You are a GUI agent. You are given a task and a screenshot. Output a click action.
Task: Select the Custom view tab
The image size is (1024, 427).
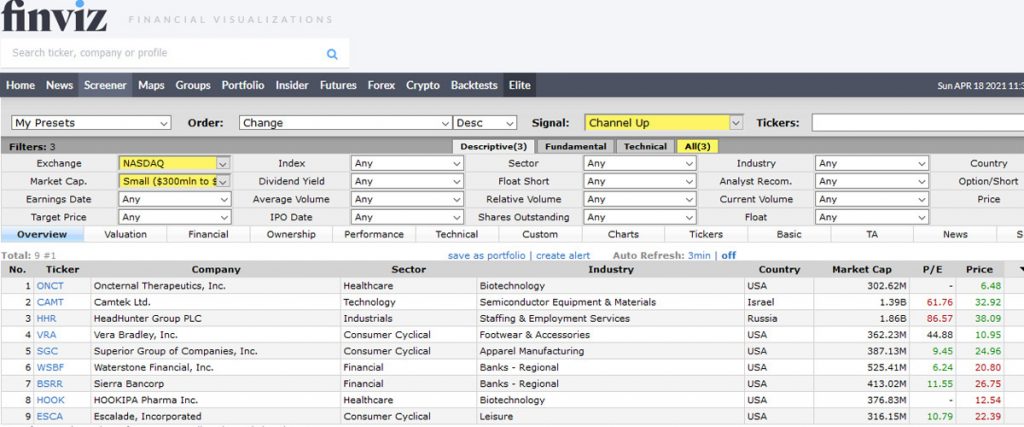[x=540, y=234]
